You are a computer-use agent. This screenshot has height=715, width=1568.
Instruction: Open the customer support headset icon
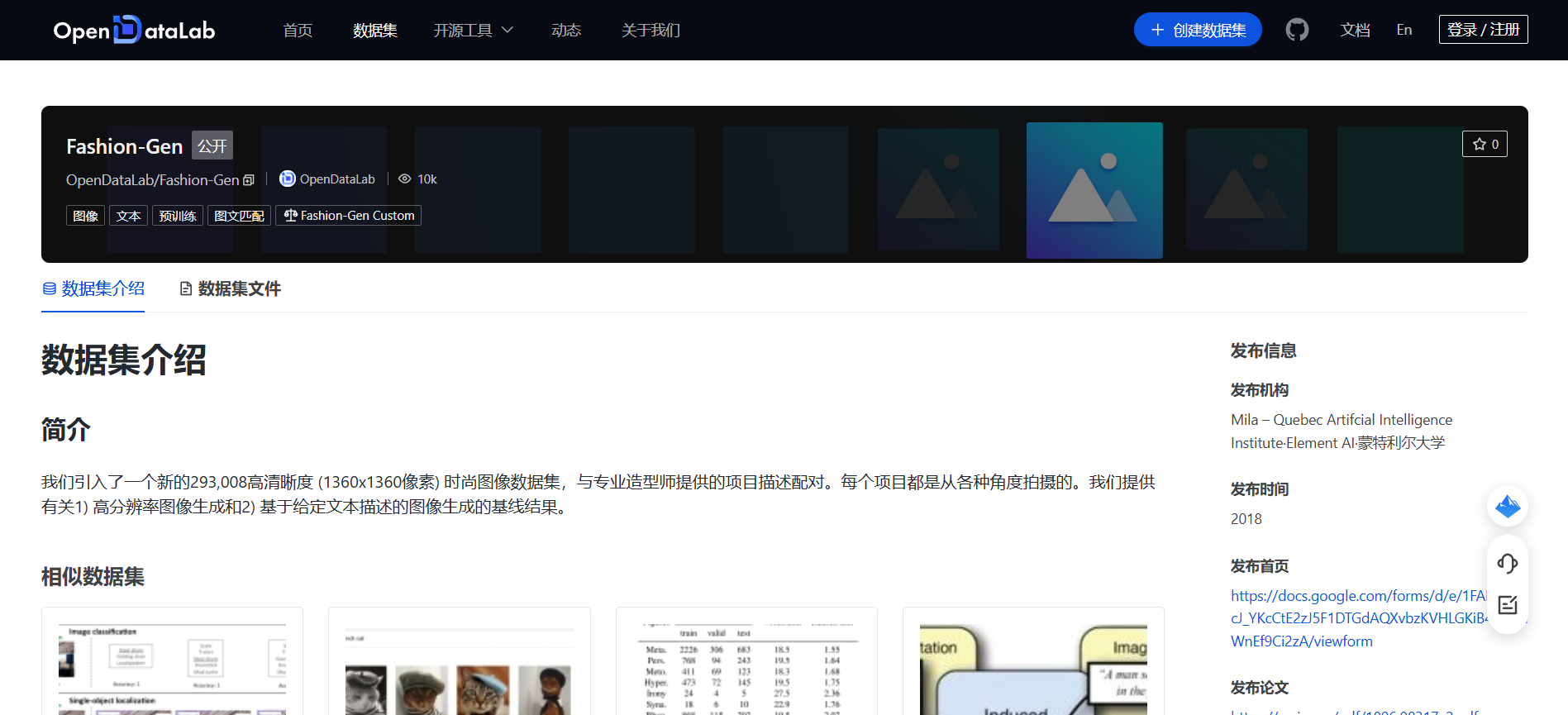point(1508,564)
